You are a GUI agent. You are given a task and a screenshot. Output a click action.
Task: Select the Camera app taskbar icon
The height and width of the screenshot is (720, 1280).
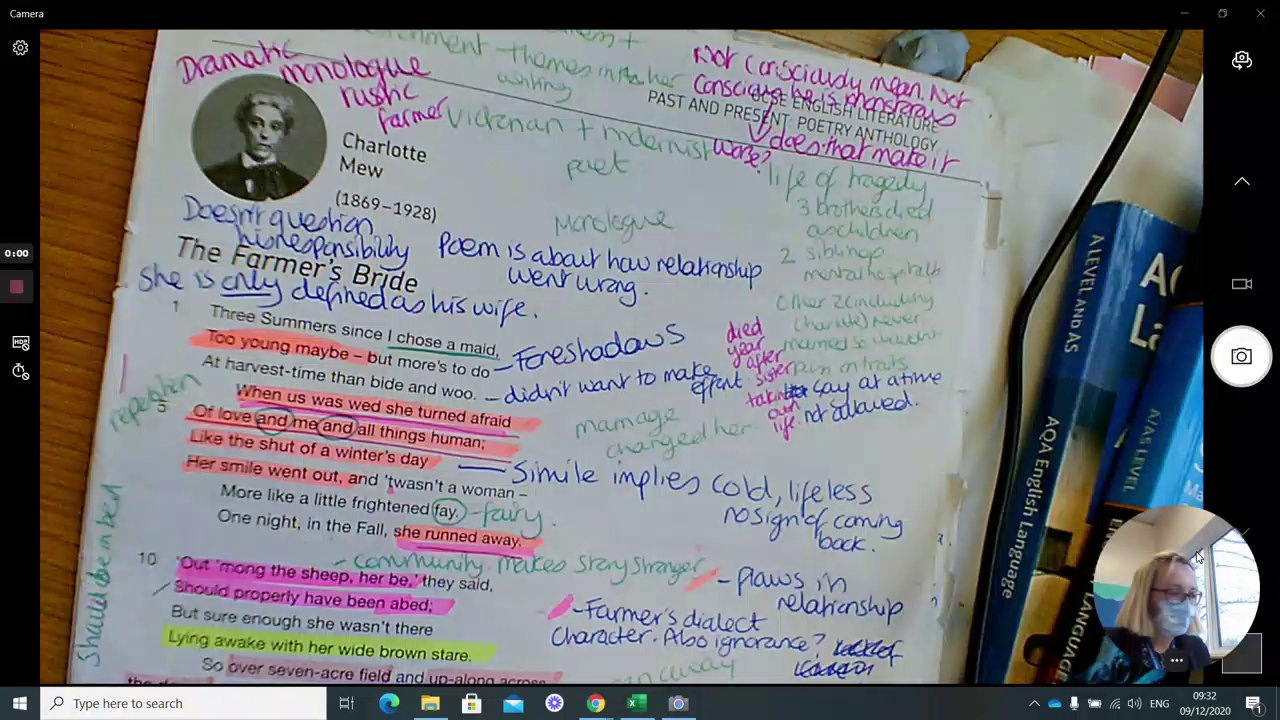coord(678,703)
